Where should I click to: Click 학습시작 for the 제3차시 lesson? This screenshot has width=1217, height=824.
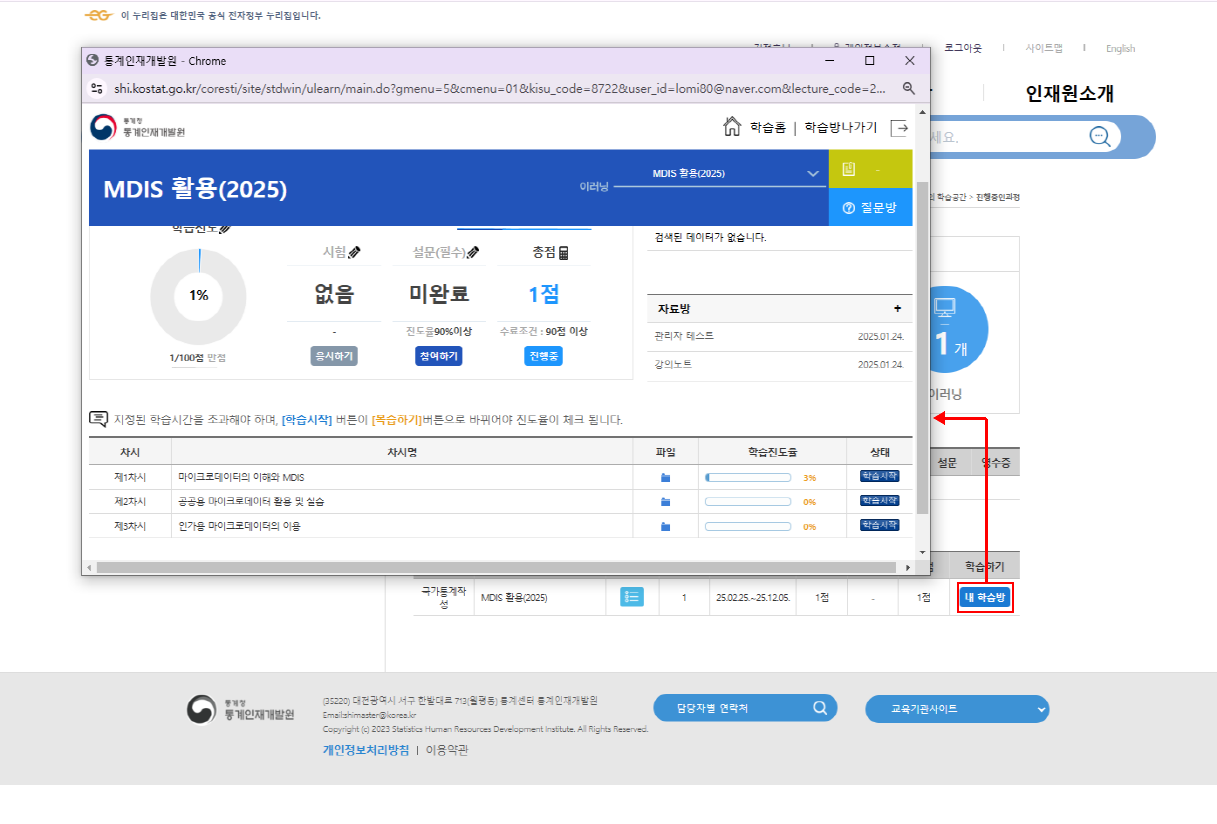tap(880, 524)
